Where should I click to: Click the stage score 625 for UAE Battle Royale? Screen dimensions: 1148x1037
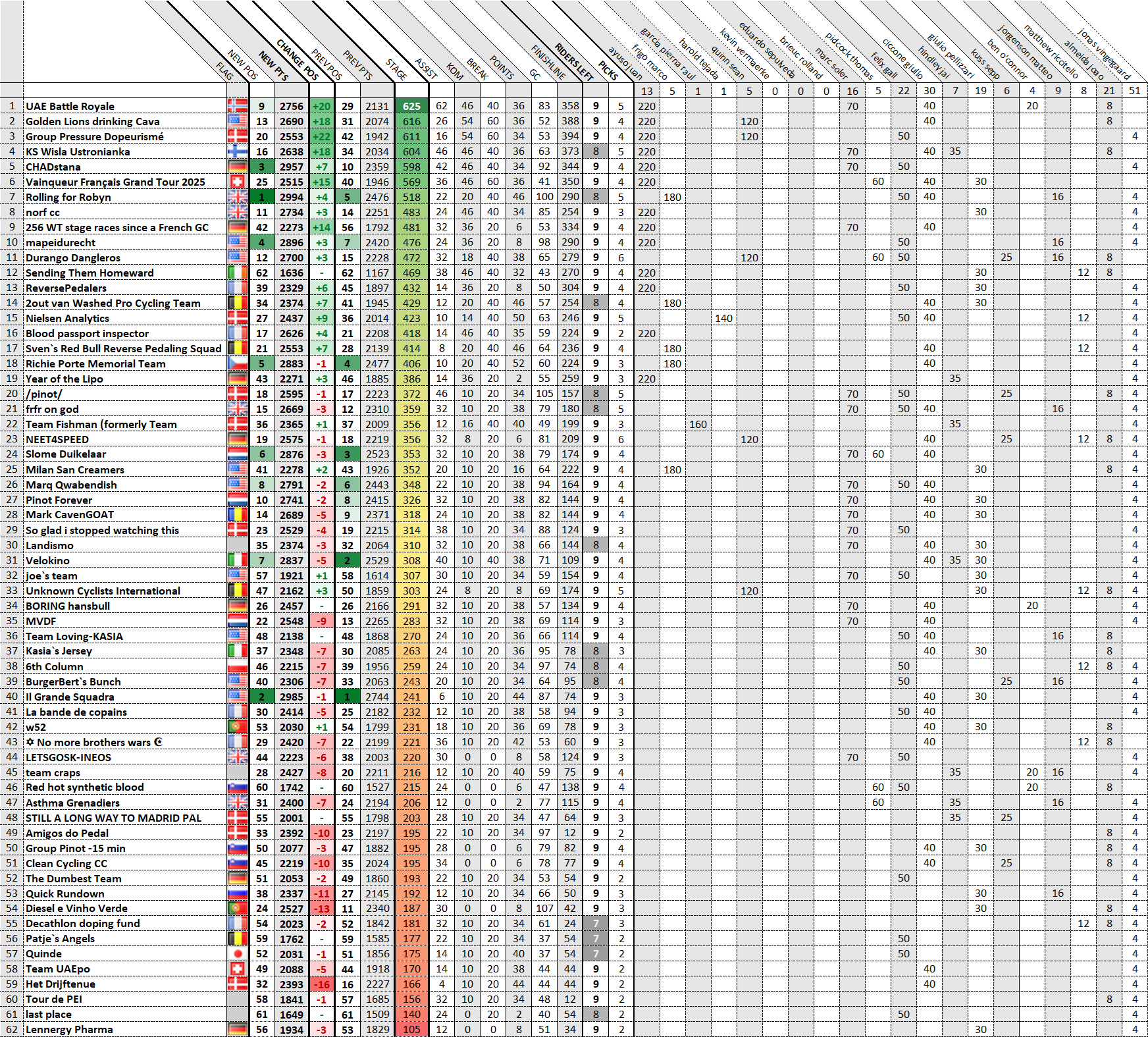[x=411, y=106]
